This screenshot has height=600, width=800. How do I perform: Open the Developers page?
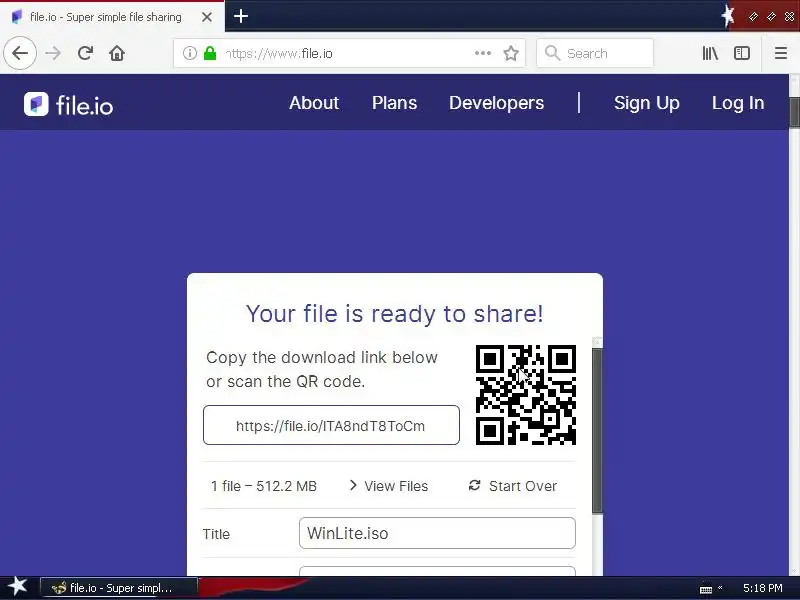coord(496,103)
